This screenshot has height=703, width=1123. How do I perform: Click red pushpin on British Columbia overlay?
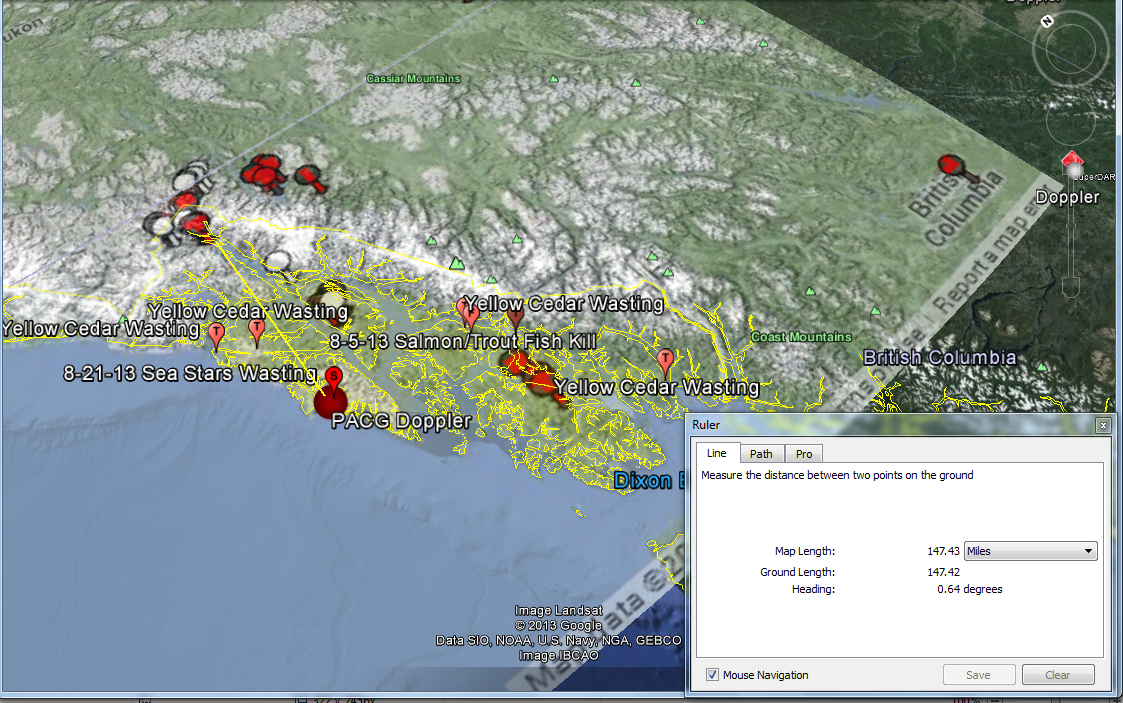coord(951,165)
